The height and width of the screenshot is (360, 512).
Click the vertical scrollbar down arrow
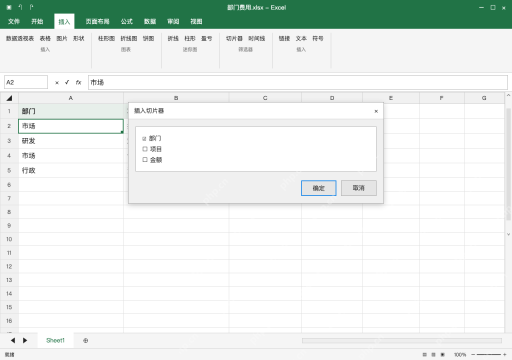coord(508,234)
